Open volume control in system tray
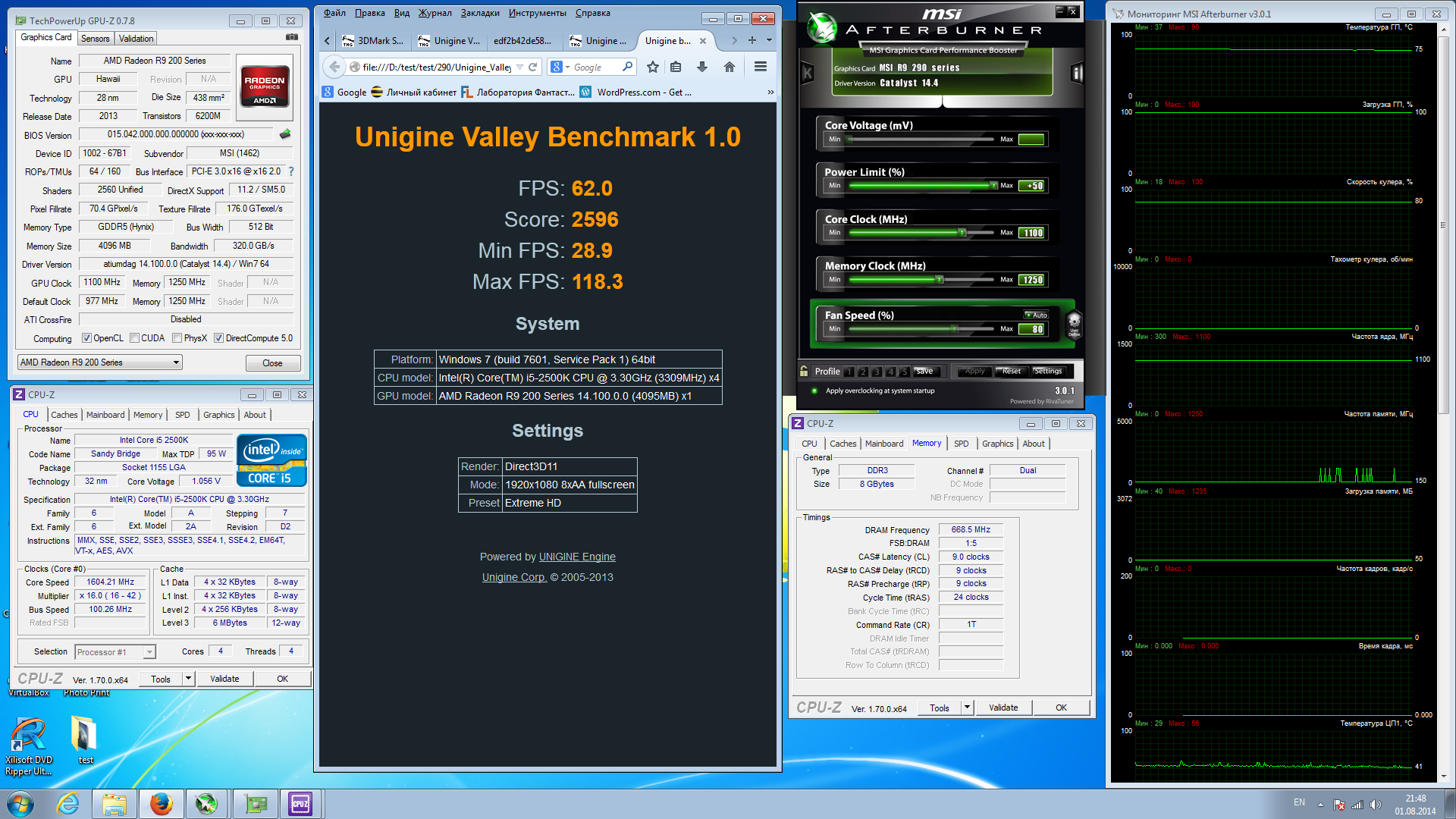 pyautogui.click(x=1376, y=805)
